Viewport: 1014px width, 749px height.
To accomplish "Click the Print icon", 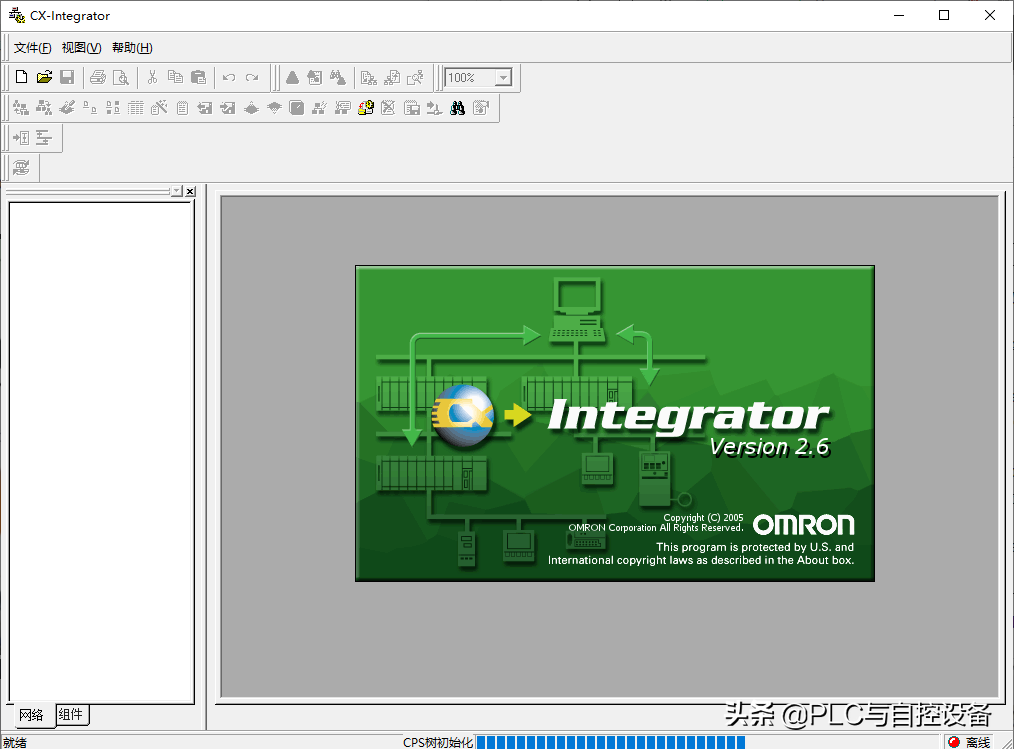I will 98,78.
